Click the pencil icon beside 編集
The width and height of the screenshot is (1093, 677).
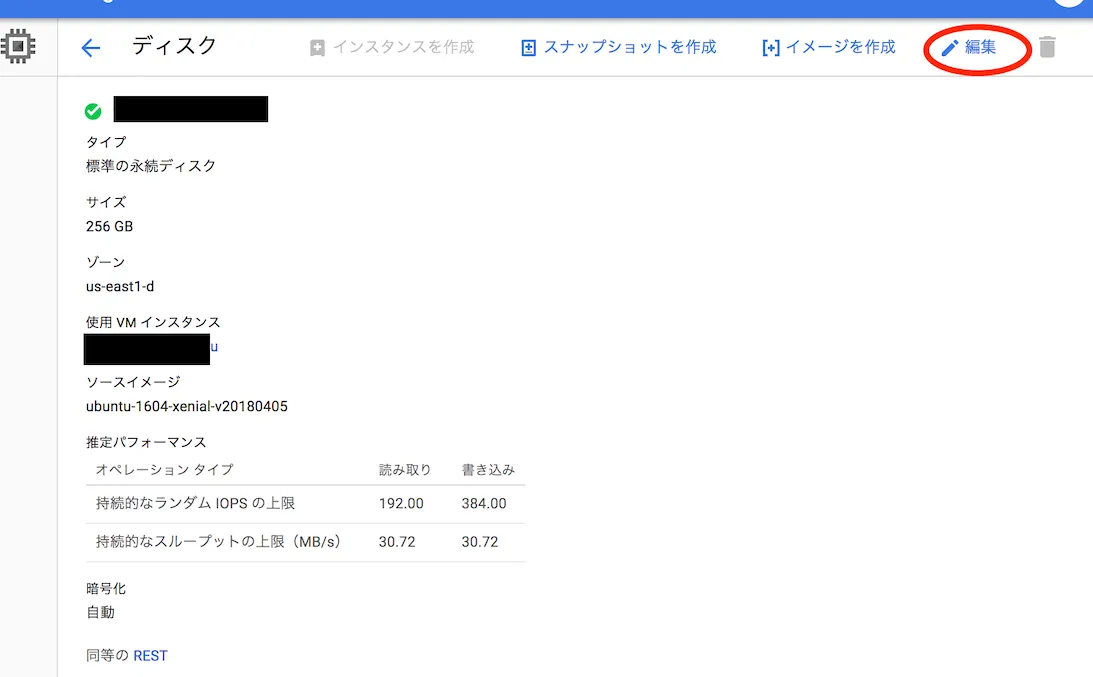point(949,47)
